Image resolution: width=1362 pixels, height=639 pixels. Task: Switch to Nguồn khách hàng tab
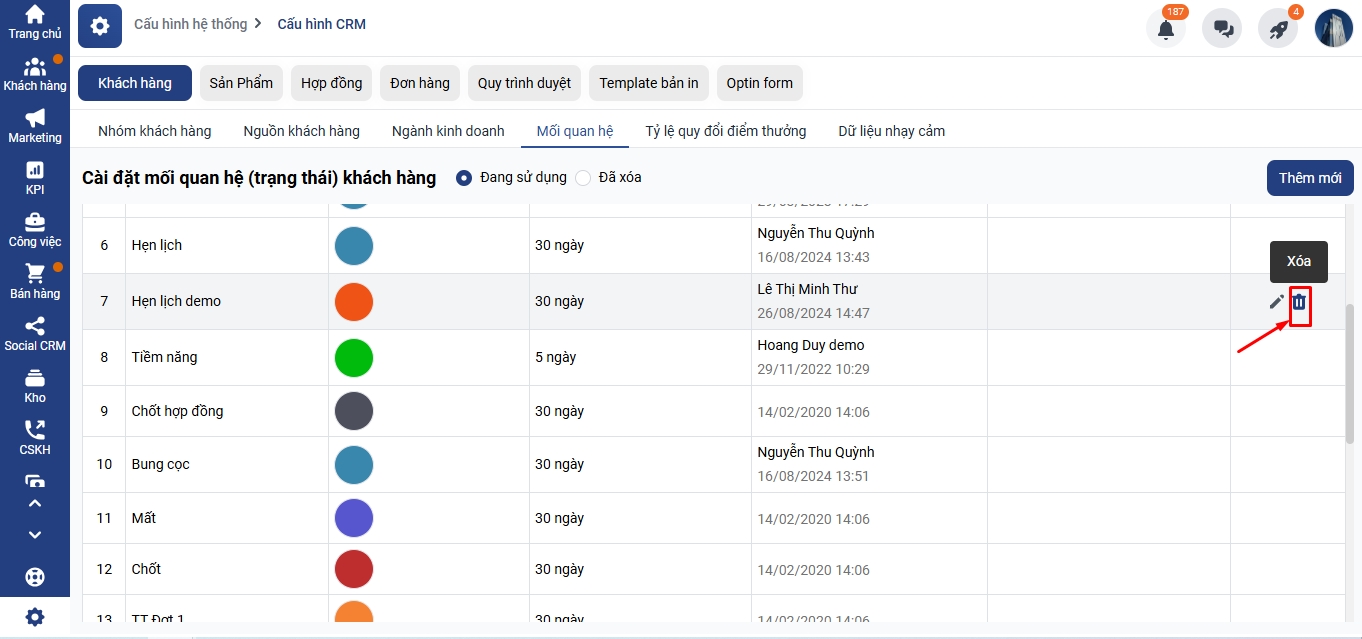point(301,131)
